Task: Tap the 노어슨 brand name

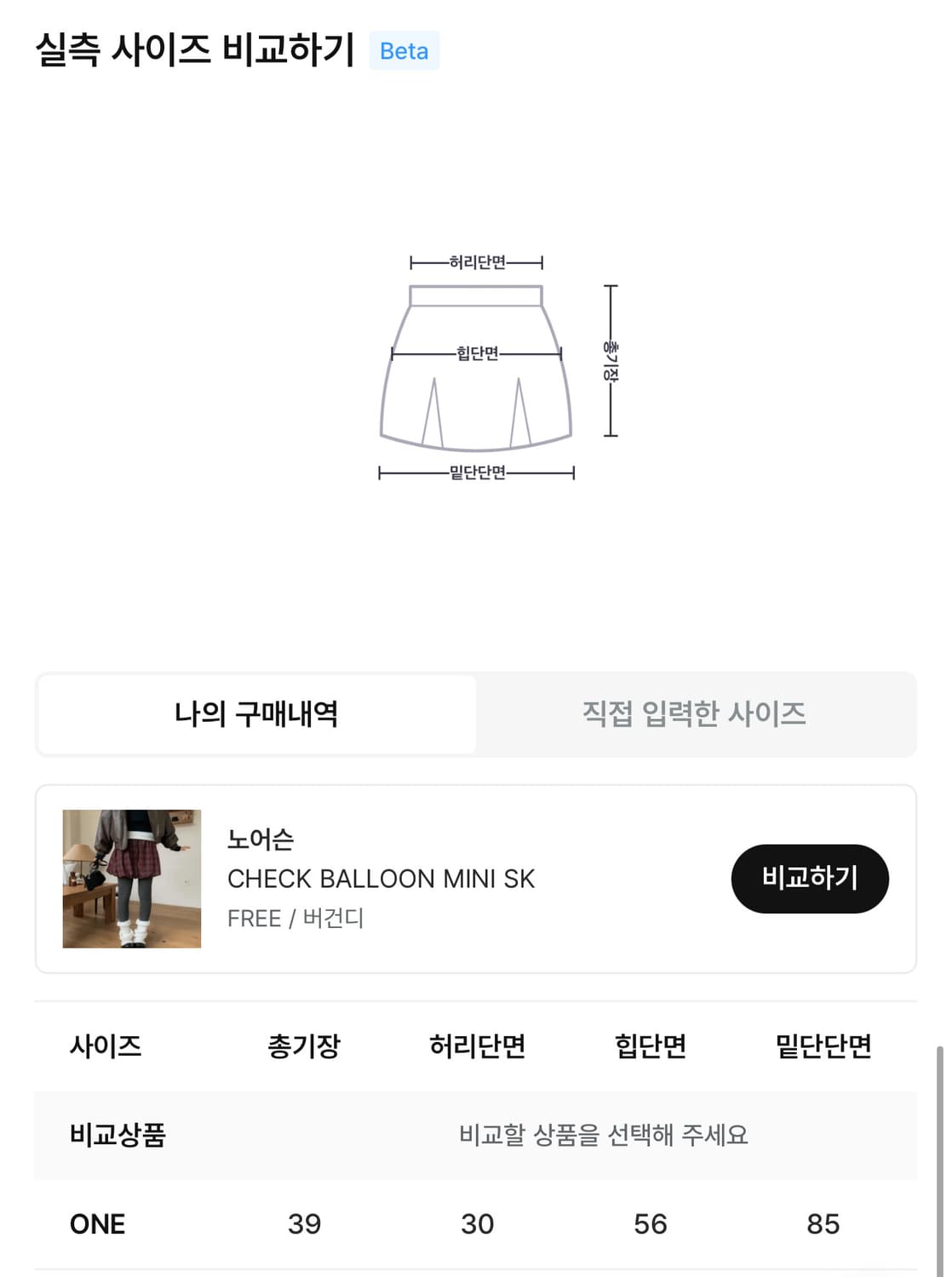Action: click(x=261, y=839)
